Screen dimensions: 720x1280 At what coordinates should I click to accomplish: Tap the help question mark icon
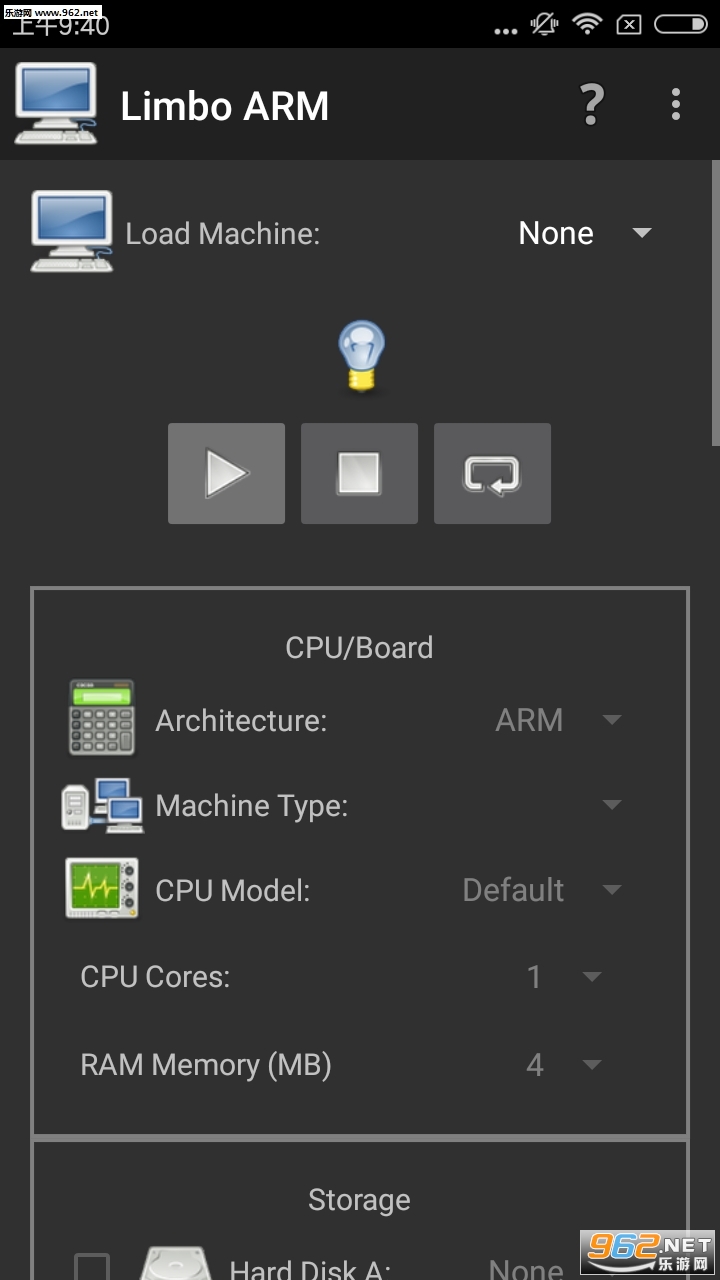[x=592, y=104]
